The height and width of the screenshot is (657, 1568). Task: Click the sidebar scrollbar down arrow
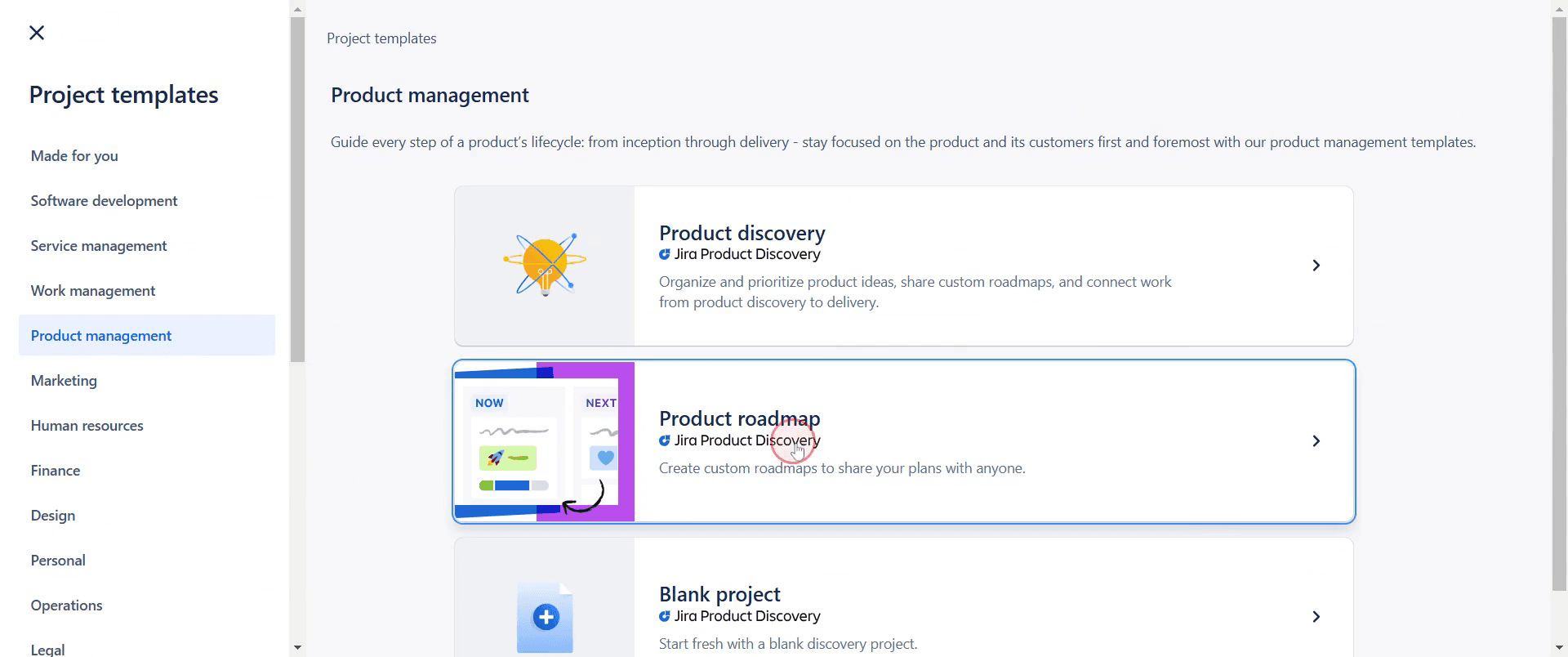297,647
